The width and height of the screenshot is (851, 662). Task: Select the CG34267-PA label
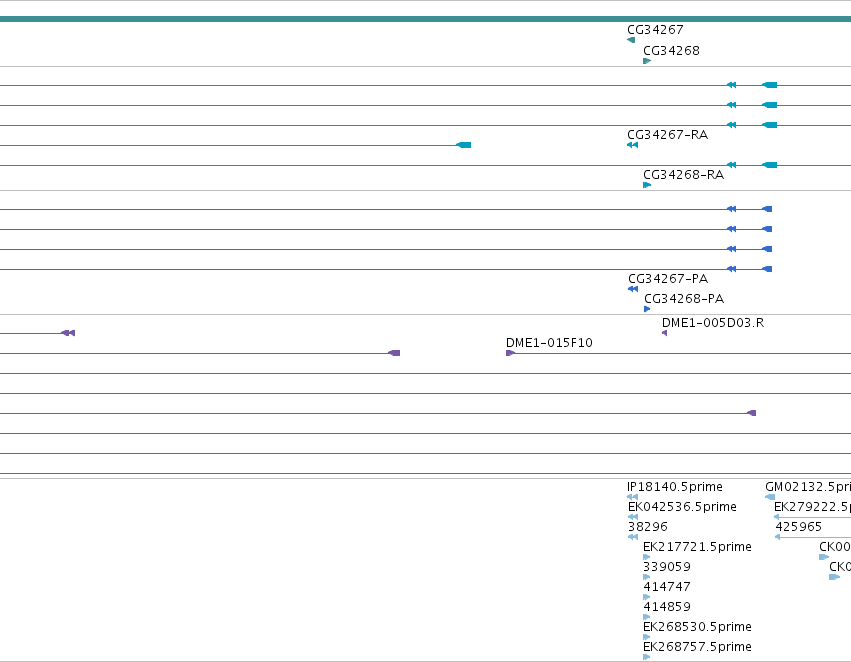tap(668, 279)
